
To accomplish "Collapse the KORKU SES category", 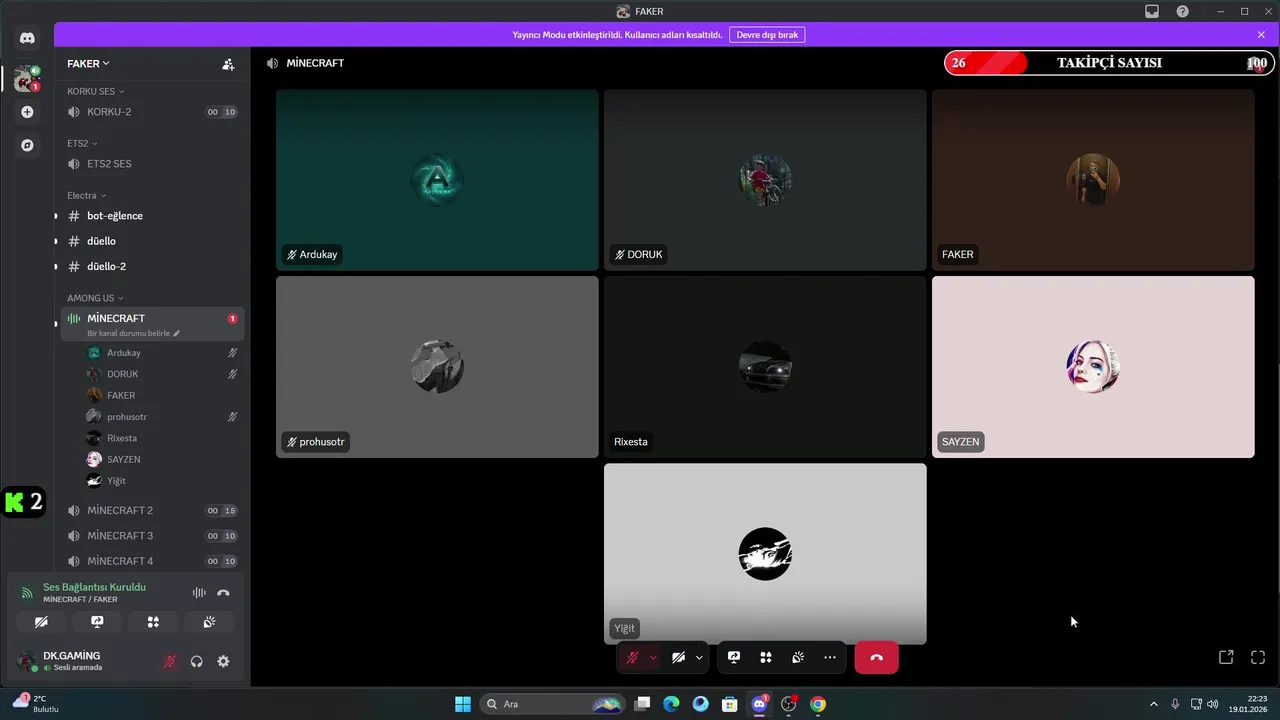I will pos(95,91).
